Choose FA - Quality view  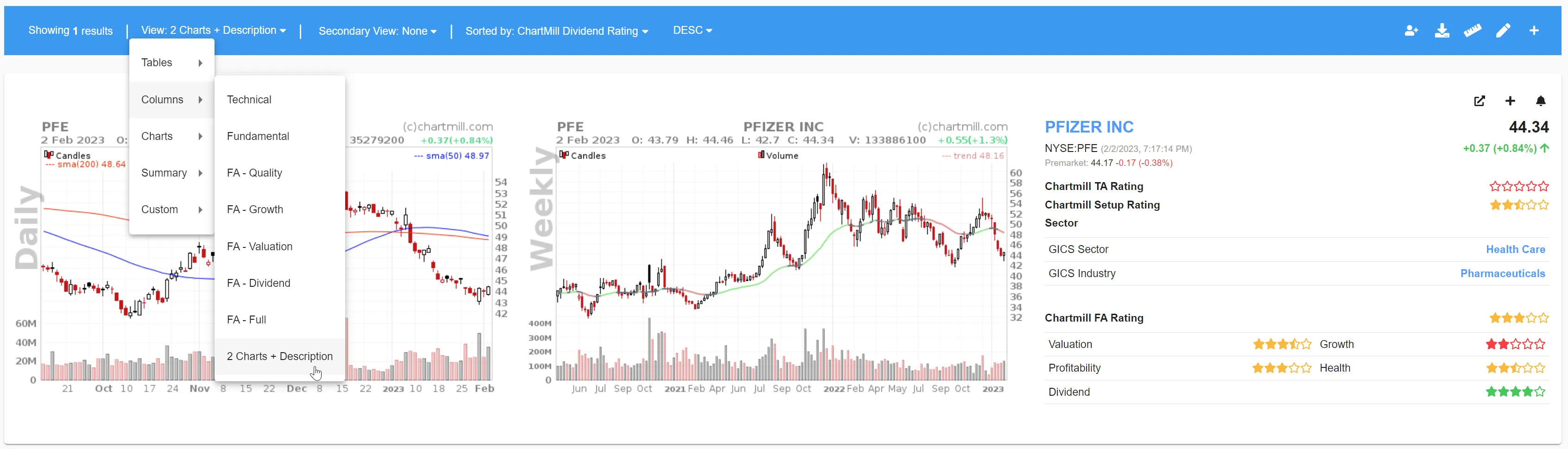click(280, 173)
